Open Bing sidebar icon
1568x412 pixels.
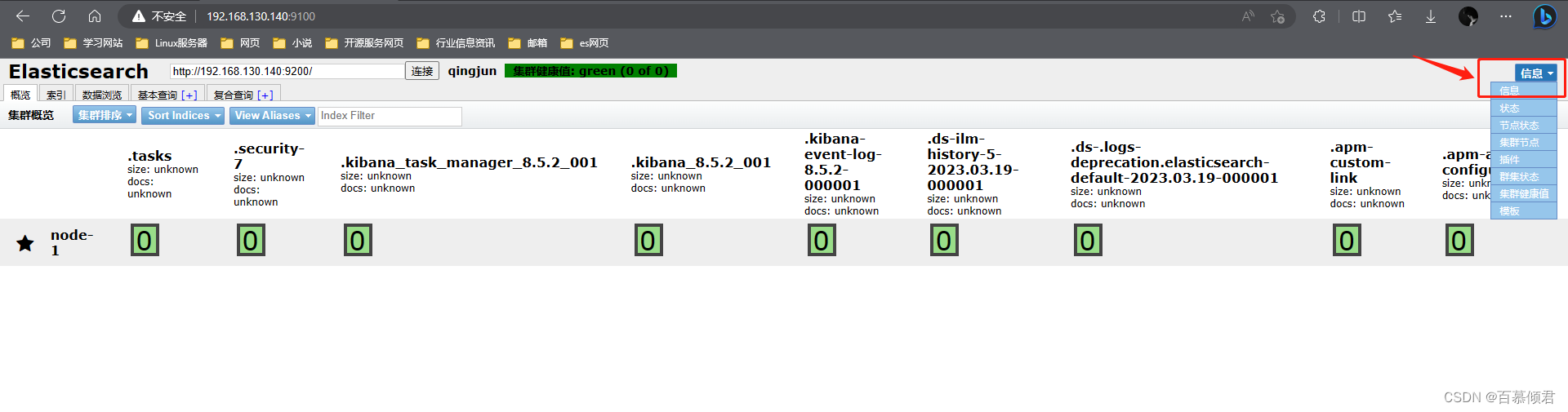pyautogui.click(x=1544, y=16)
